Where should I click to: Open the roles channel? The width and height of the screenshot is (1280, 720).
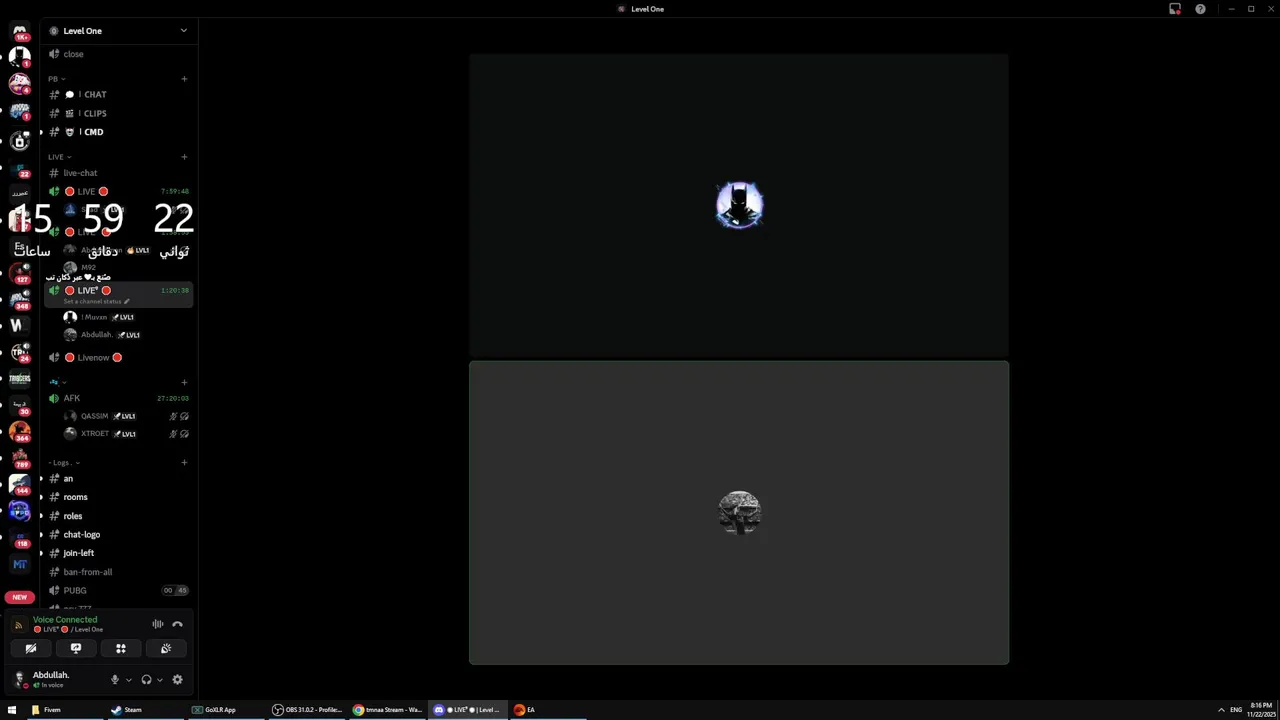118,516
